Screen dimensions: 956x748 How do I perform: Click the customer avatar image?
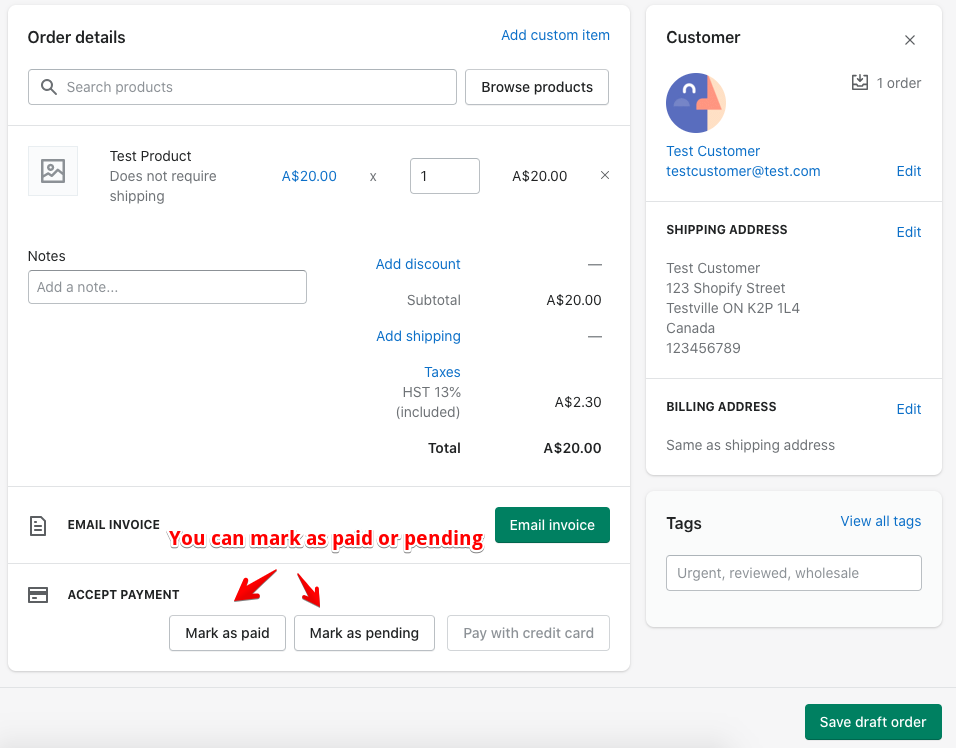click(x=695, y=103)
